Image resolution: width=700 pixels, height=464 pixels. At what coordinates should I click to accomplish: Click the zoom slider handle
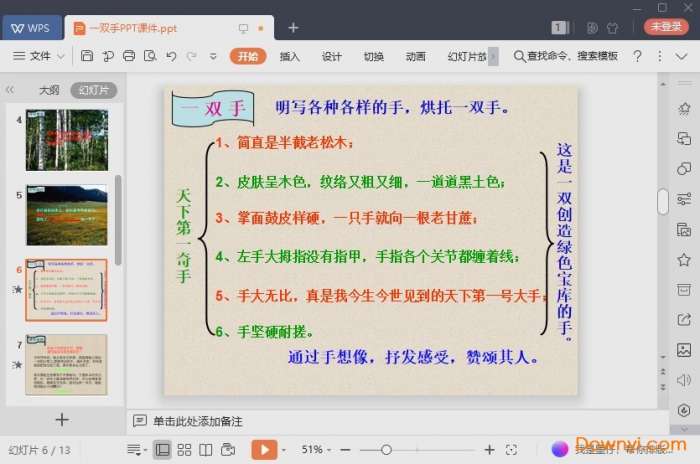pyautogui.click(x=386, y=450)
